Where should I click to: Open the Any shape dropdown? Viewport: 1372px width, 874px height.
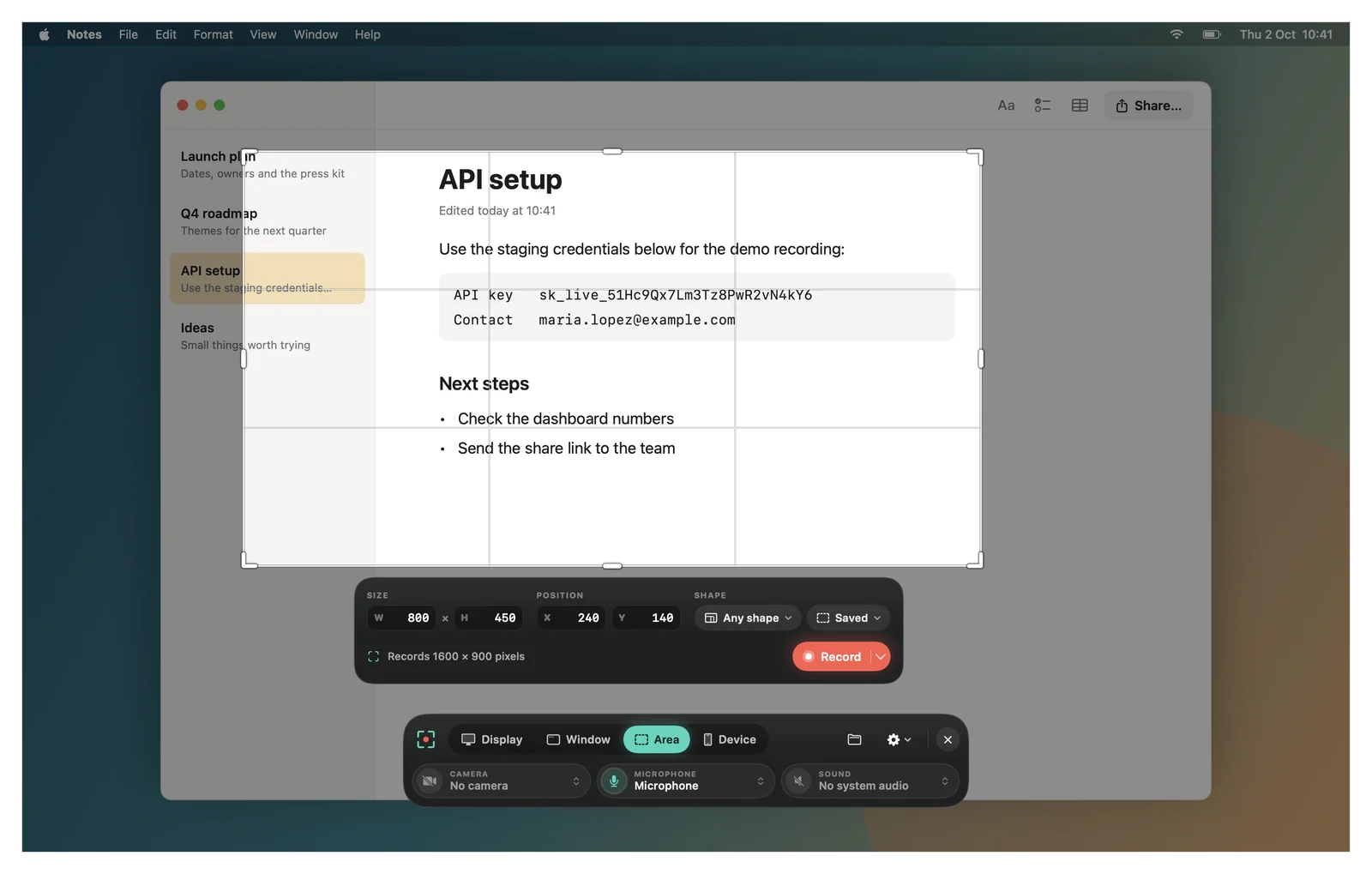748,618
